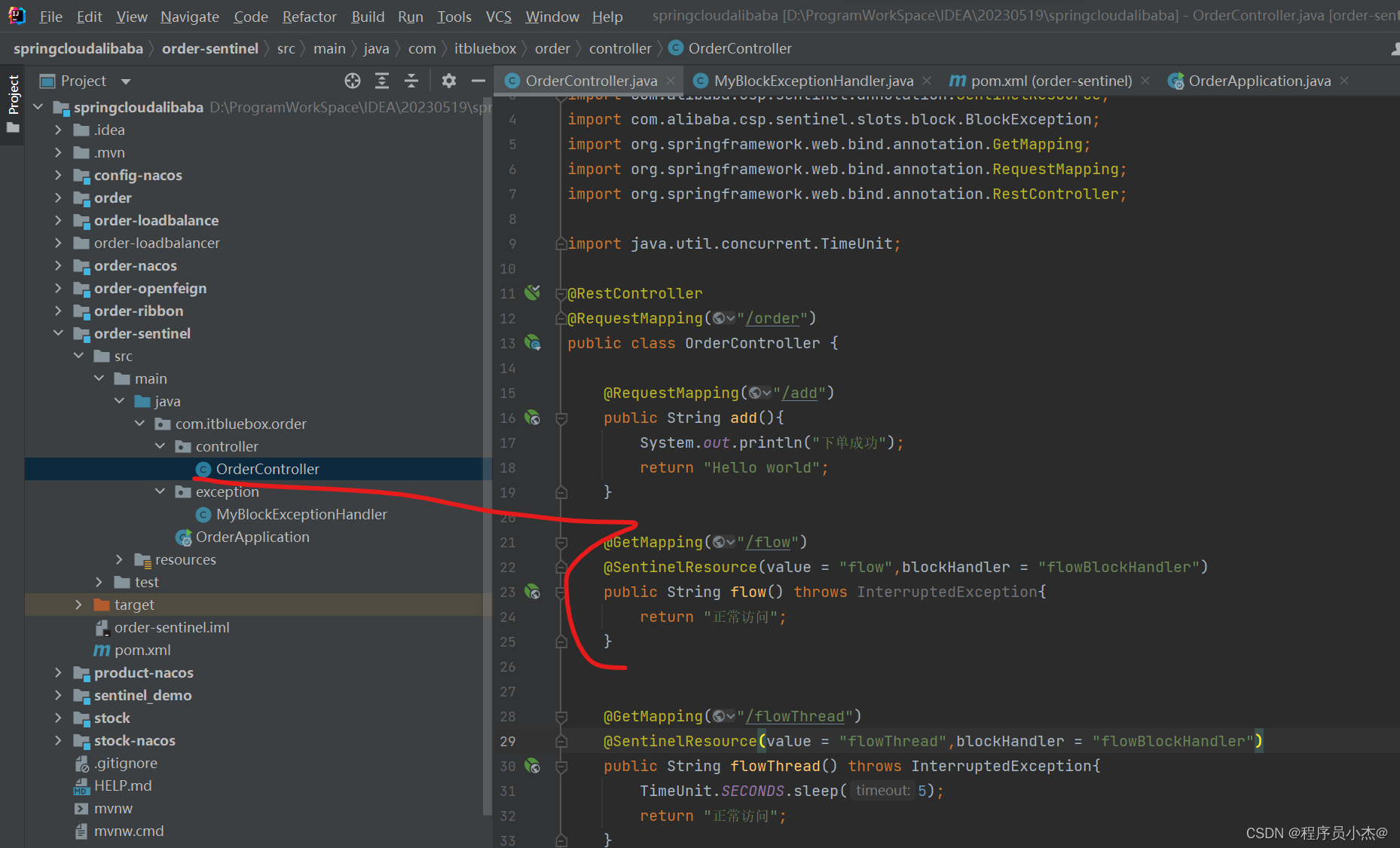This screenshot has width=1400, height=848.
Task: Close the OrderController.java tab
Action: (671, 81)
